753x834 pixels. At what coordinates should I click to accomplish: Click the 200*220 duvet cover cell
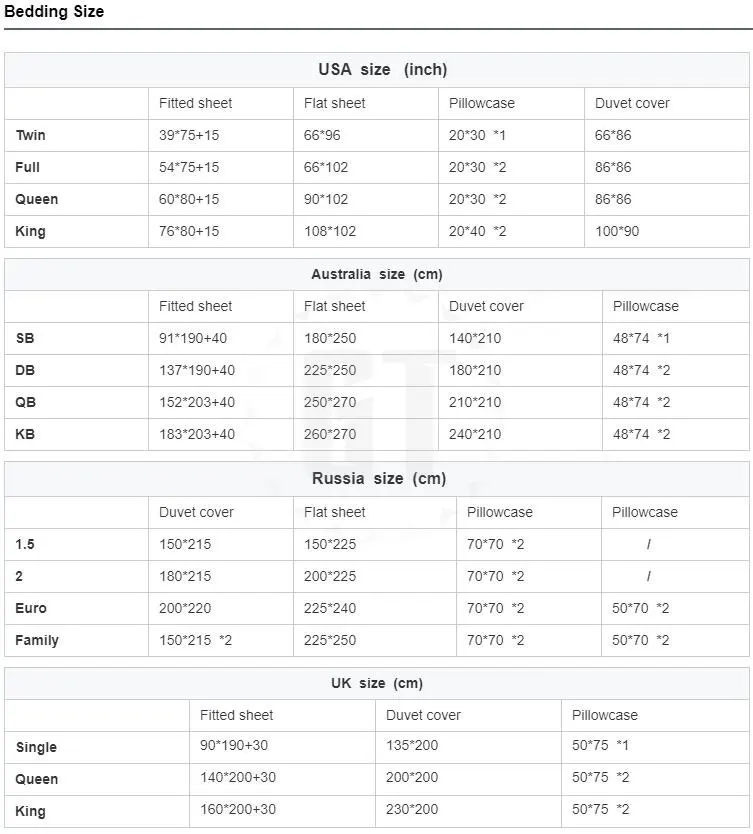[x=185, y=608]
